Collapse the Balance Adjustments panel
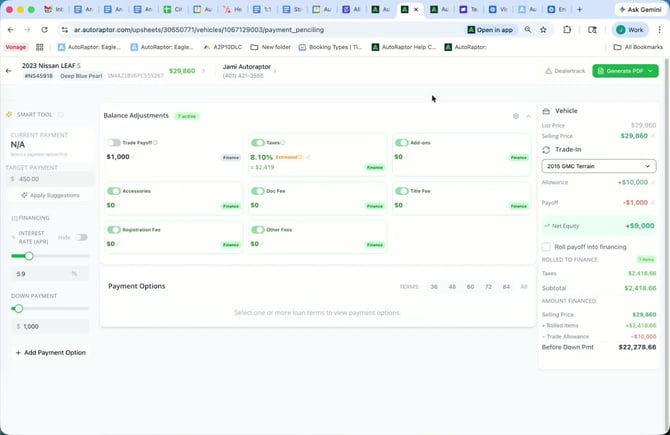The height and width of the screenshot is (435, 670). [x=528, y=116]
